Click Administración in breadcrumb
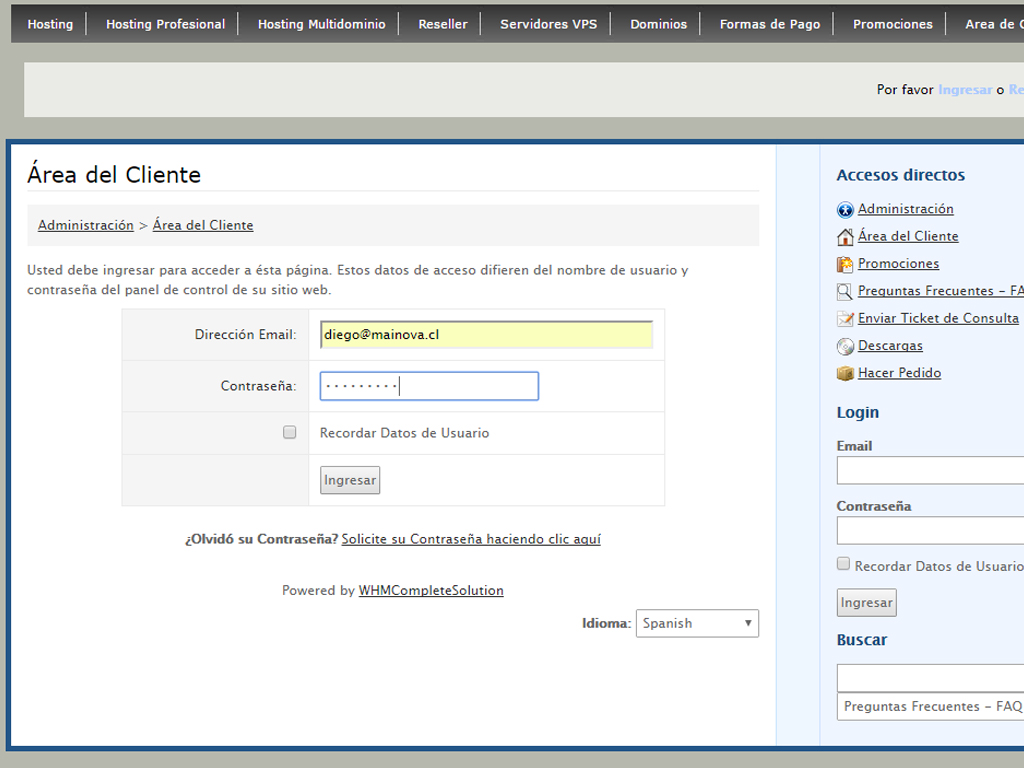1024x768 pixels. [x=86, y=225]
